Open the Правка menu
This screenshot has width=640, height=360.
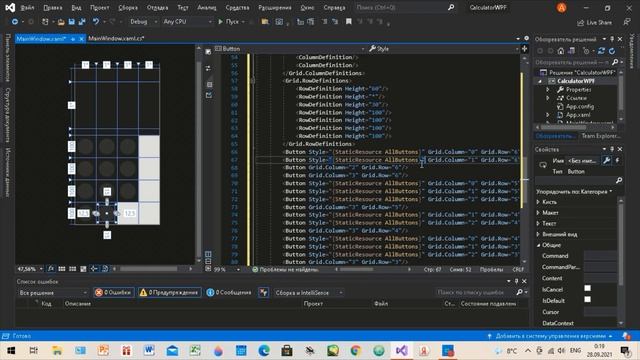coord(53,8)
